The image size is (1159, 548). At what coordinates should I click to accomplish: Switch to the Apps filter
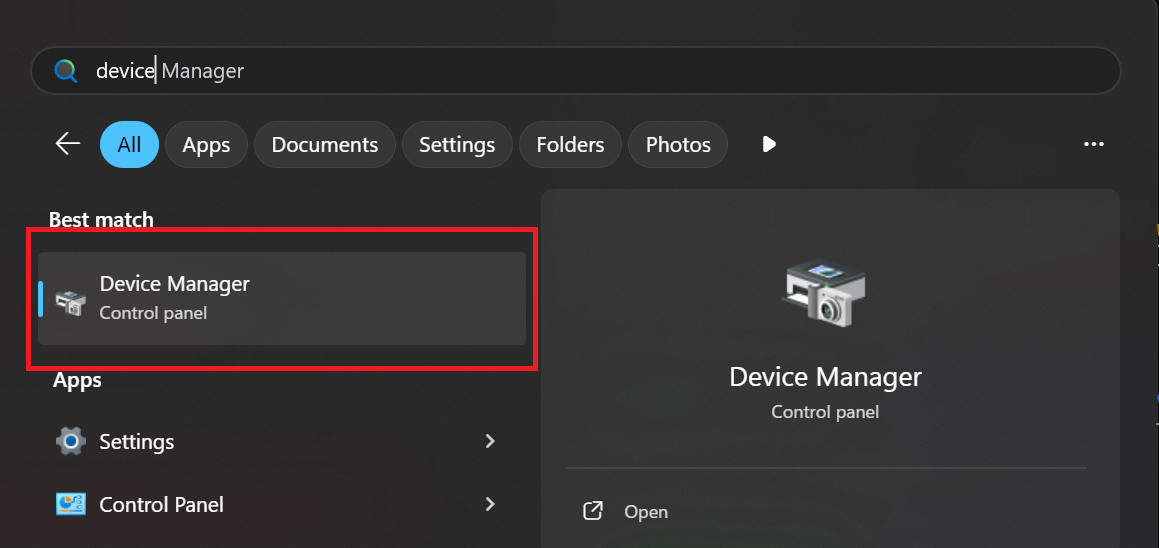point(206,145)
